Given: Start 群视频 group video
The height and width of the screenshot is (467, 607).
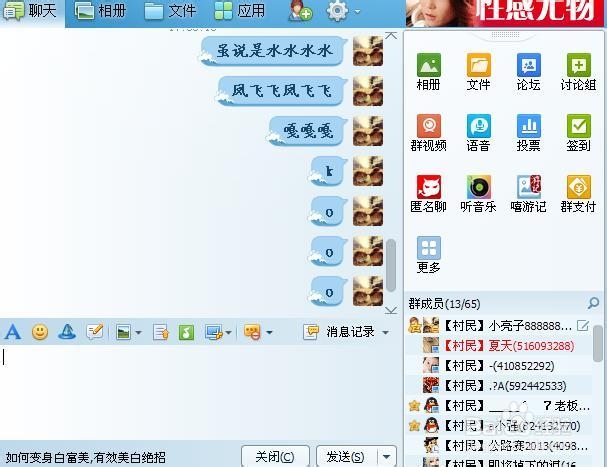Looking at the screenshot, I should coord(429,132).
